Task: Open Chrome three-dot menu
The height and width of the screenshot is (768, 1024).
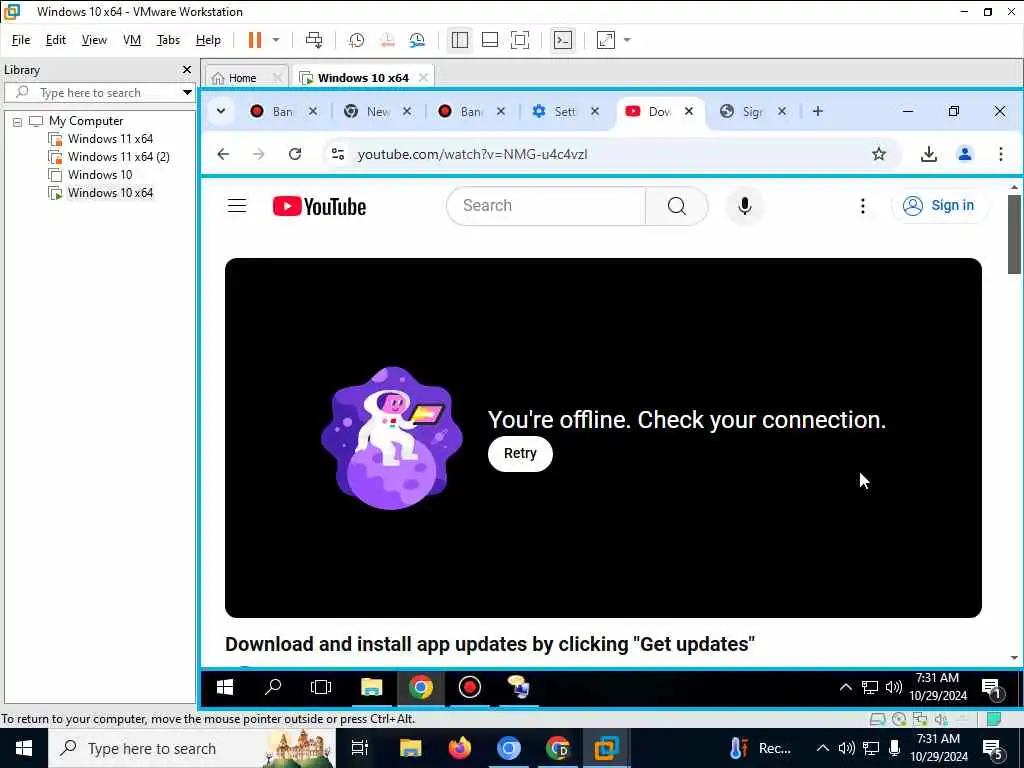Action: tap(1000, 154)
